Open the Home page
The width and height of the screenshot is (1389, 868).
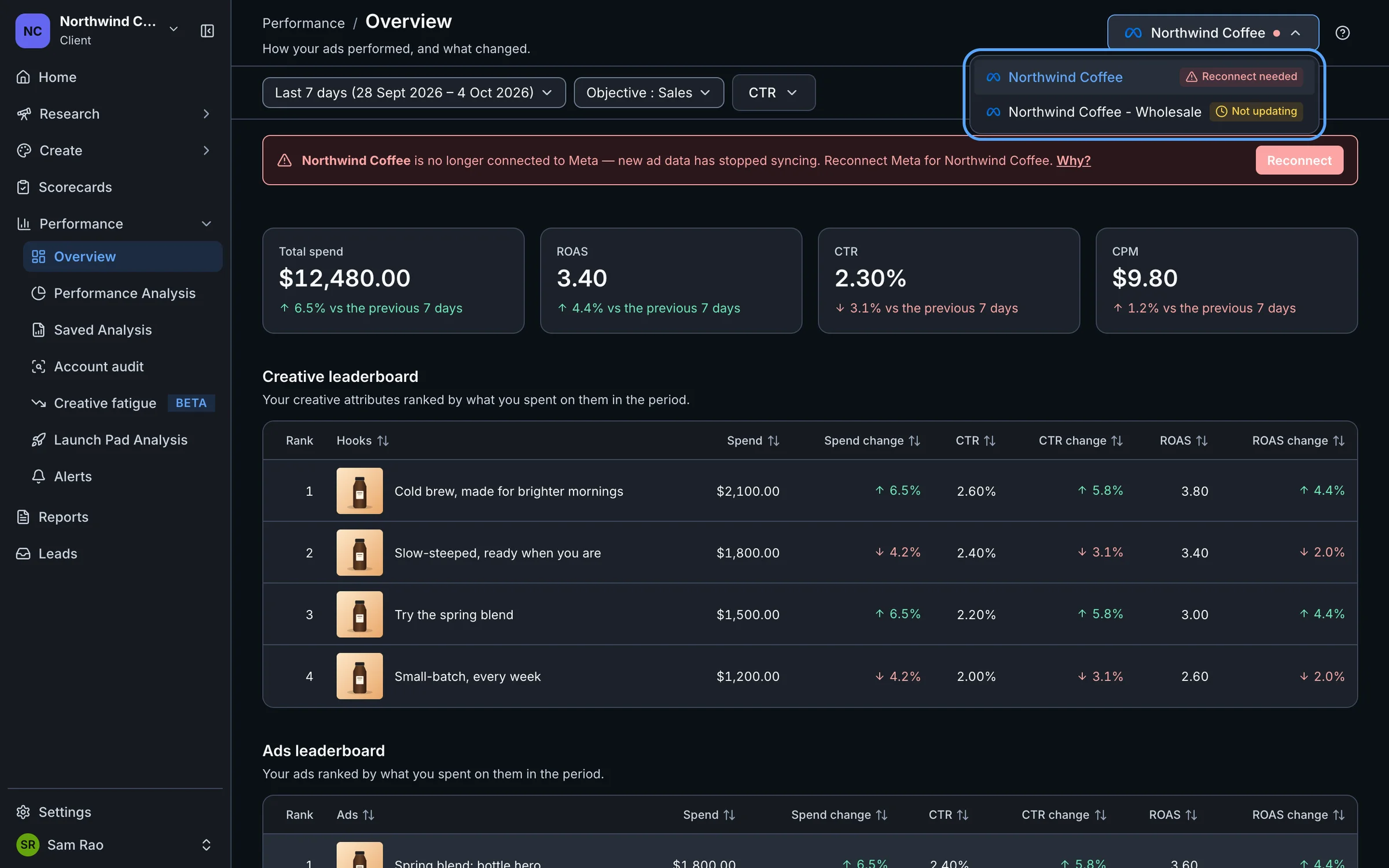click(x=115, y=77)
